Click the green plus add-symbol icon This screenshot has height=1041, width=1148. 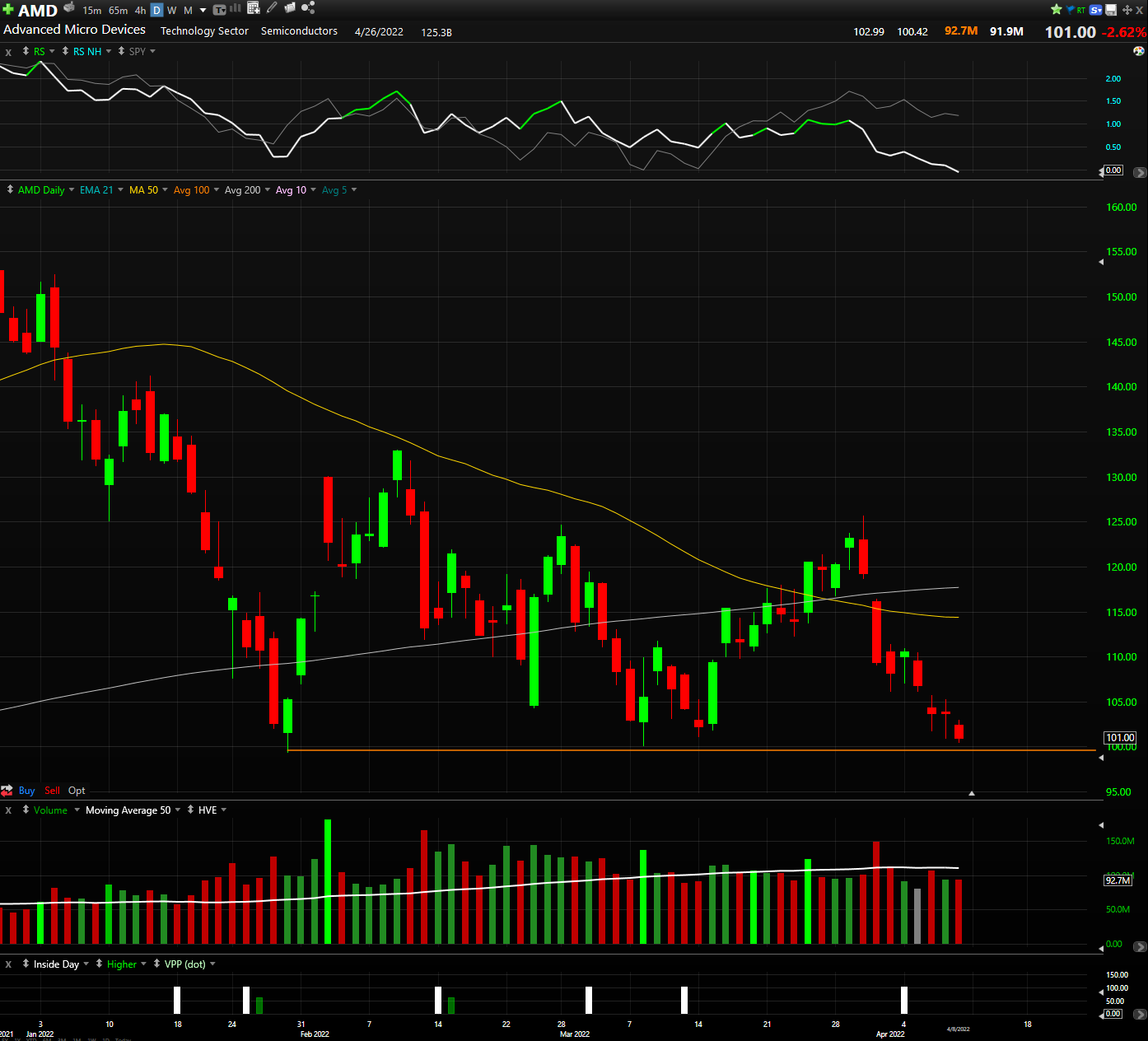8,10
